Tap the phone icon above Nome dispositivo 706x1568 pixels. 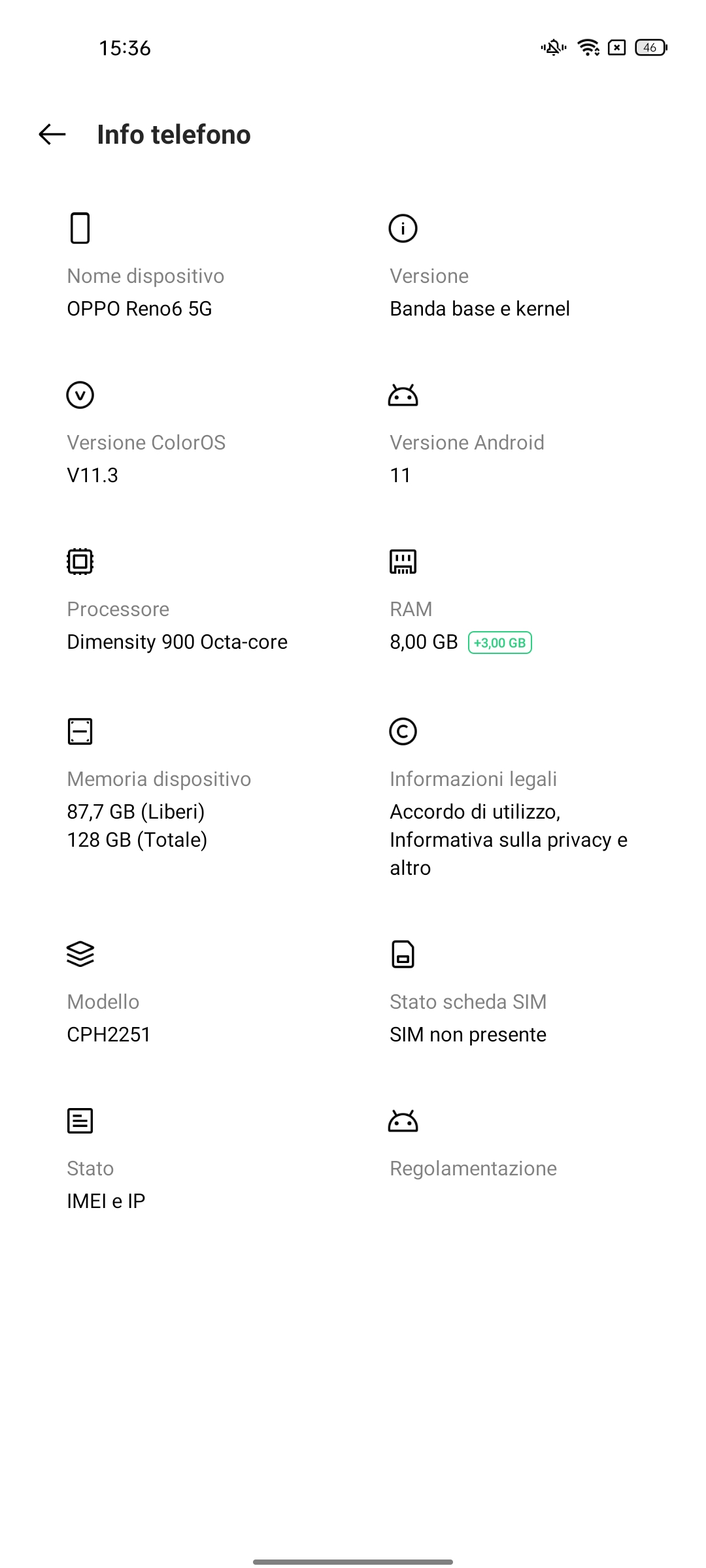point(80,228)
